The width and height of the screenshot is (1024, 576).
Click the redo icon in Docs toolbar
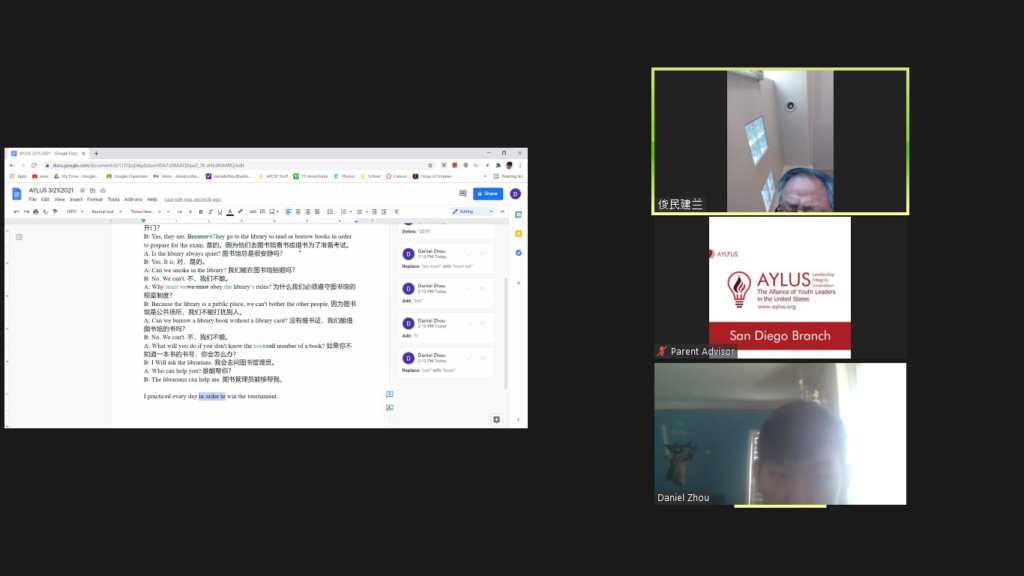pos(26,212)
